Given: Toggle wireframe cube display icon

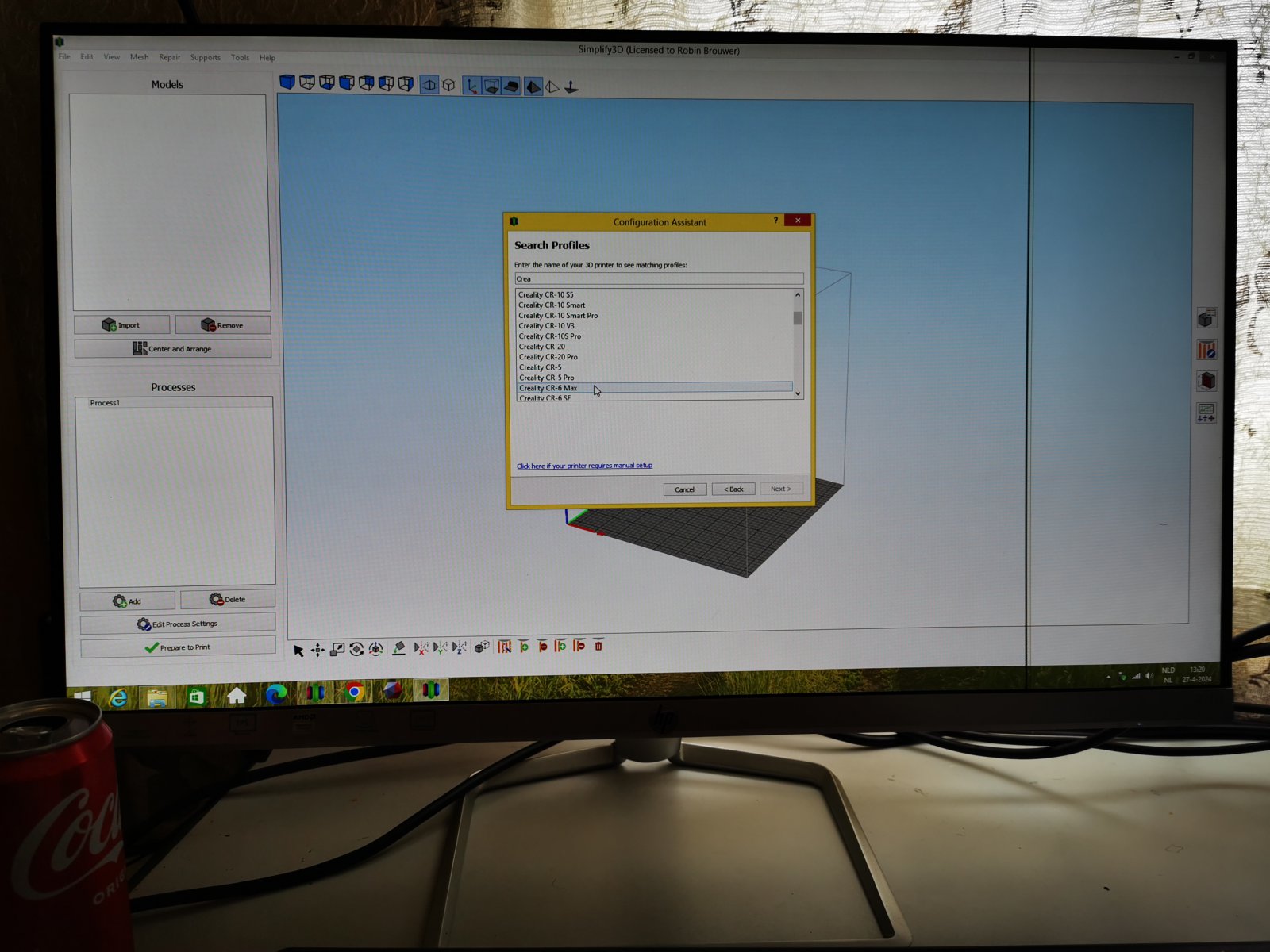Looking at the screenshot, I should click(449, 85).
